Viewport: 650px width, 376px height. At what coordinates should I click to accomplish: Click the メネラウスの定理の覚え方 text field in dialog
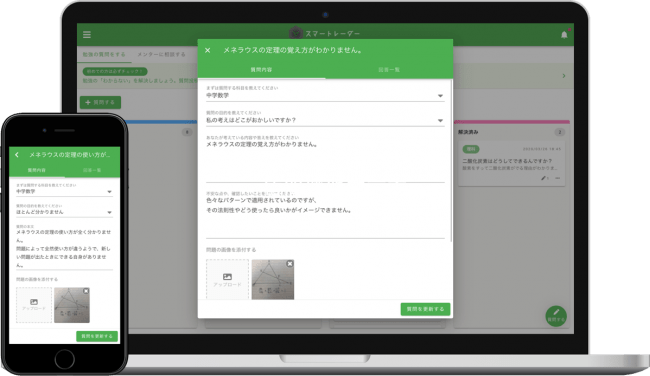325,162
